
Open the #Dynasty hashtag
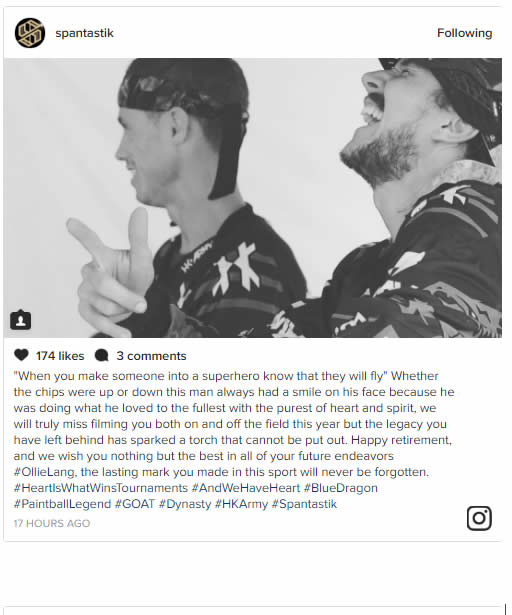185,504
